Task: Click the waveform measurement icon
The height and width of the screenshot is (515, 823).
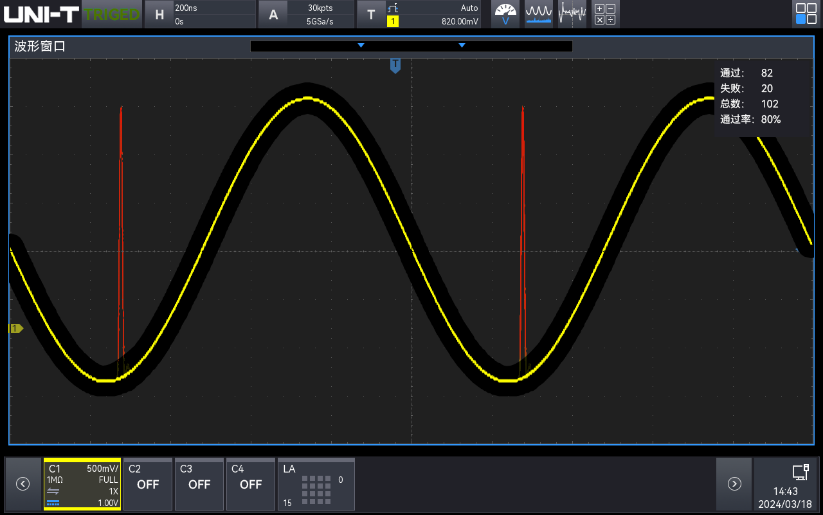Action: [539, 14]
